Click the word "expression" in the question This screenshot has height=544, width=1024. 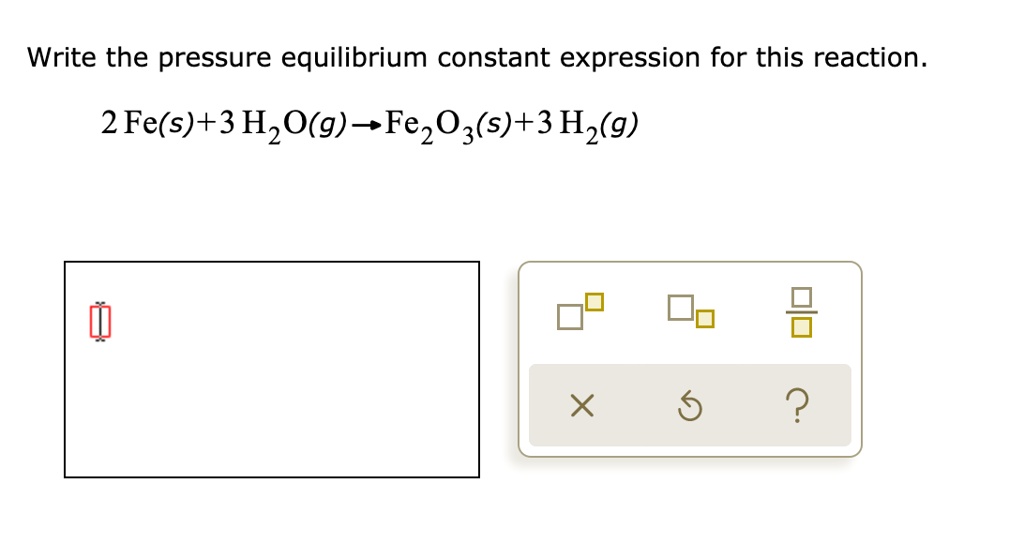(630, 58)
